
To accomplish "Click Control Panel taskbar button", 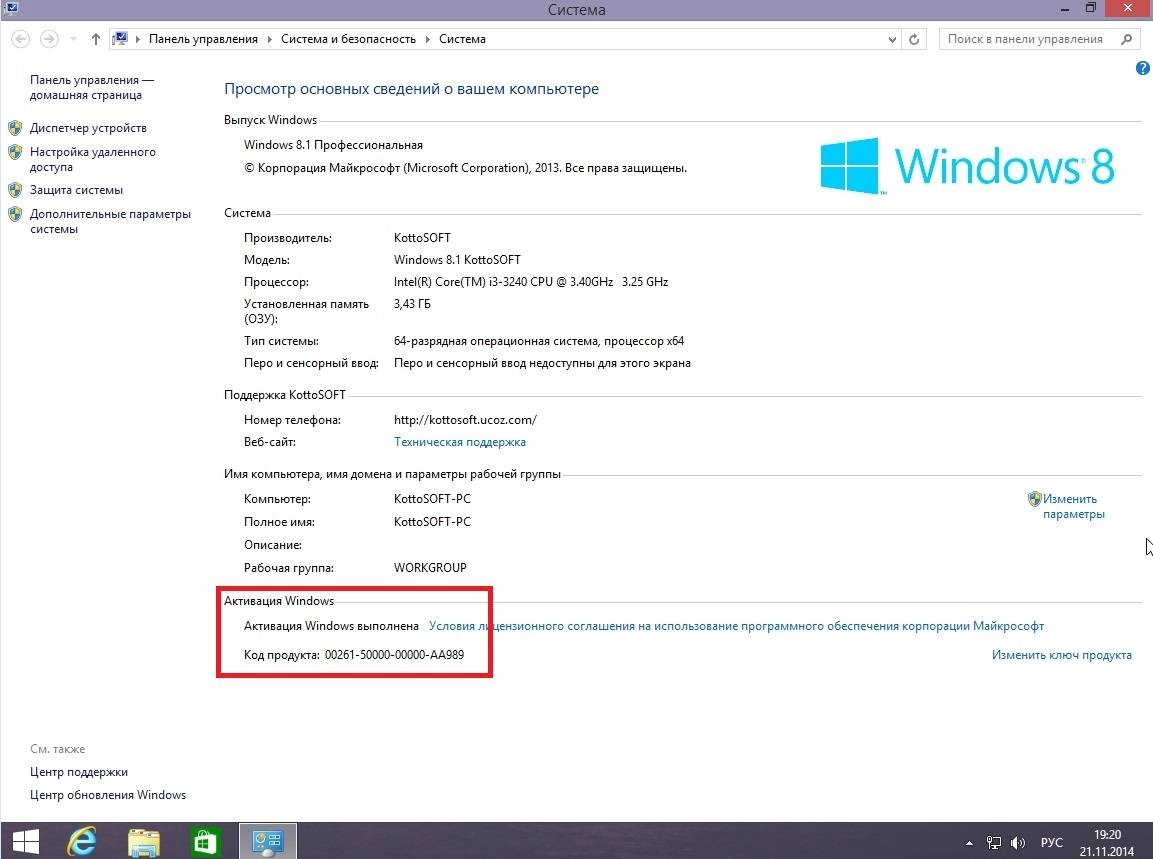I will (268, 841).
